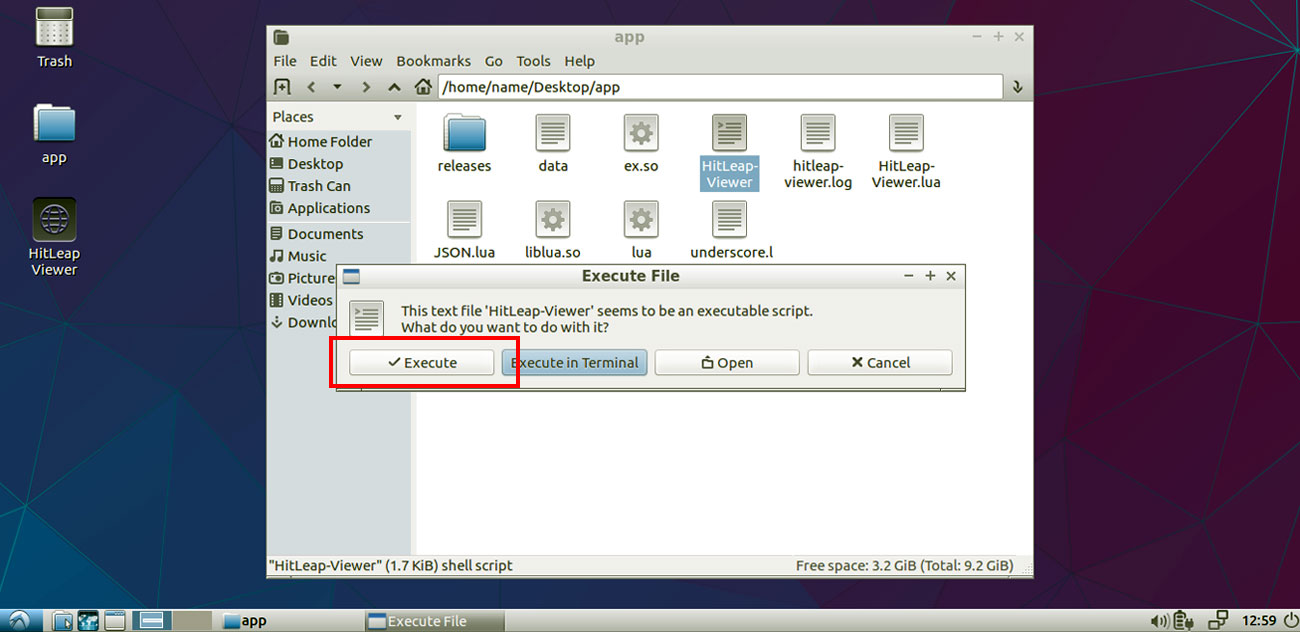Click the show desktop taskbar icon
This screenshot has height=632, width=1300.
(x=114, y=621)
